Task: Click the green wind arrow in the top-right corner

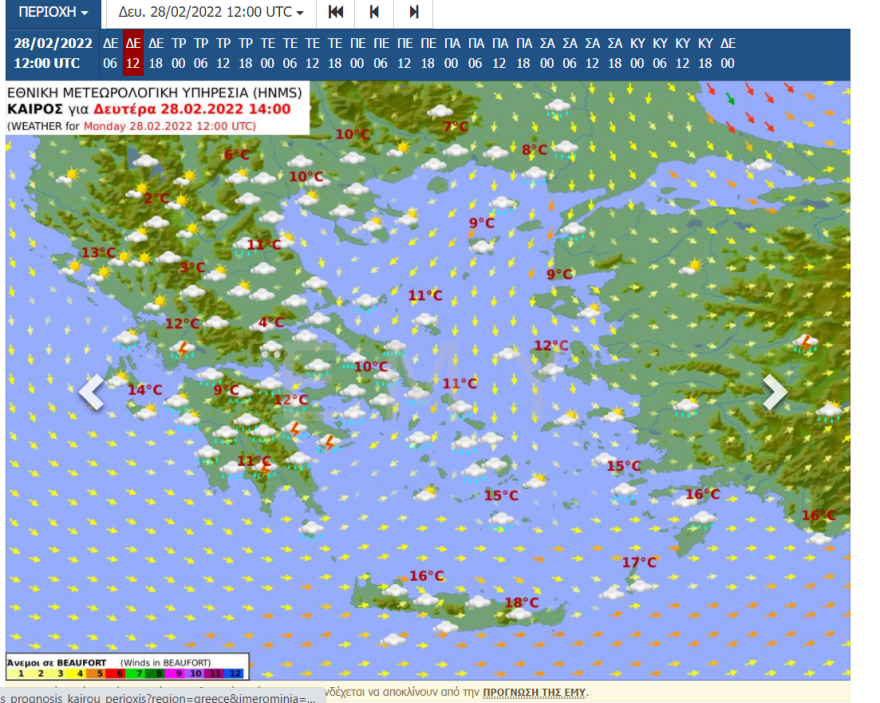Action: click(731, 99)
